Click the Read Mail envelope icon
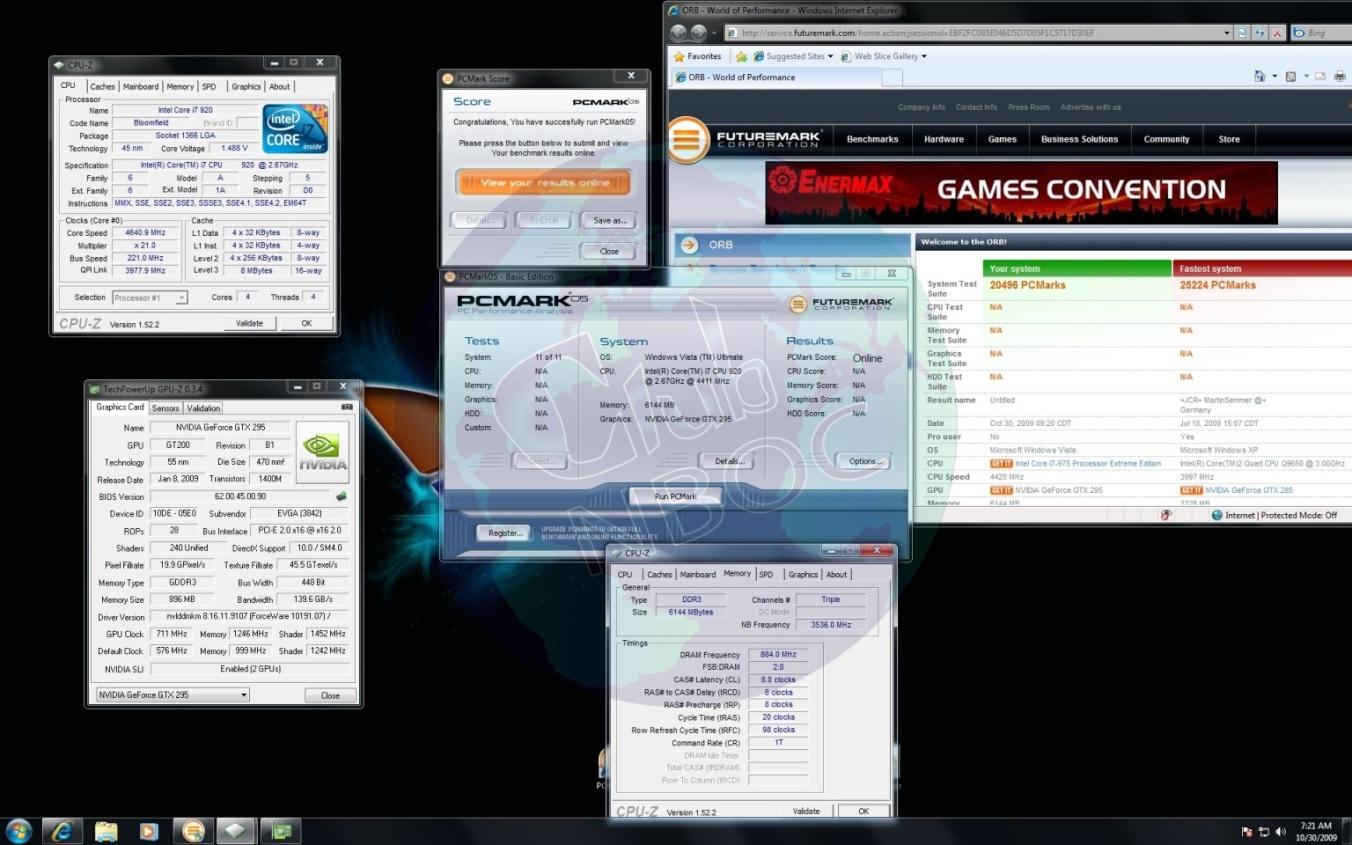 (1320, 76)
